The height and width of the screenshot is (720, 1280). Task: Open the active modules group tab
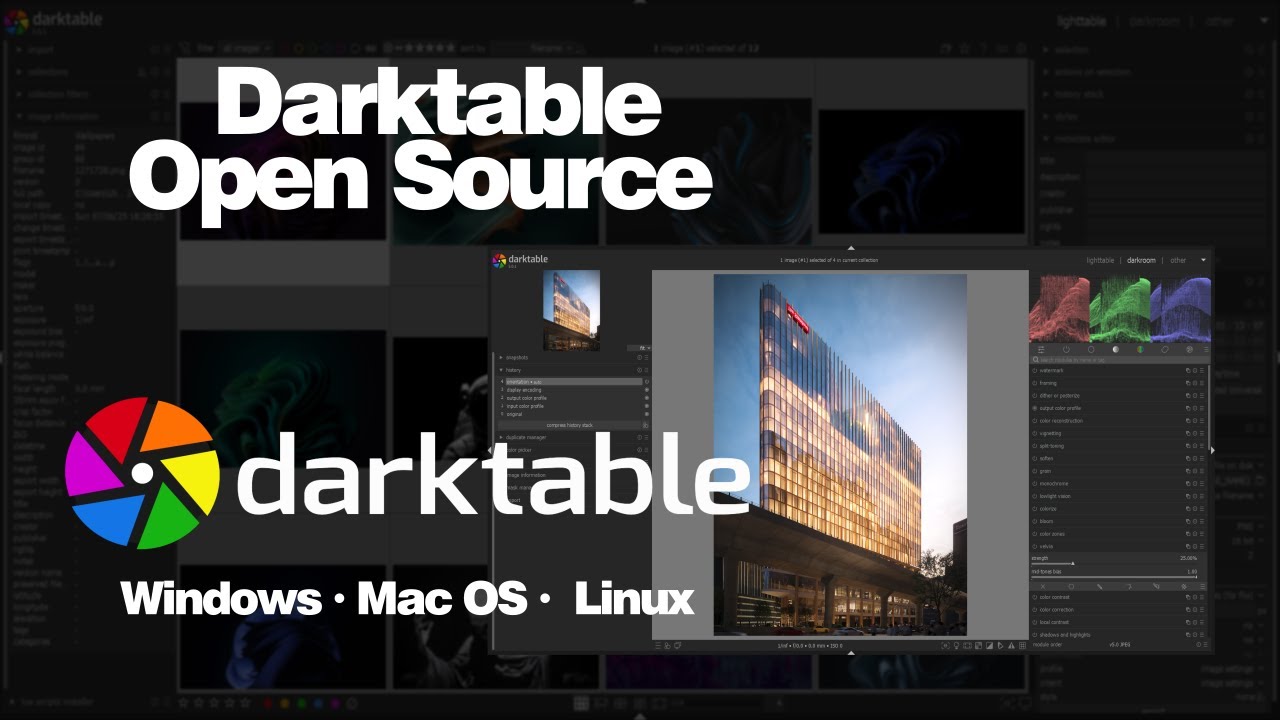click(1066, 349)
